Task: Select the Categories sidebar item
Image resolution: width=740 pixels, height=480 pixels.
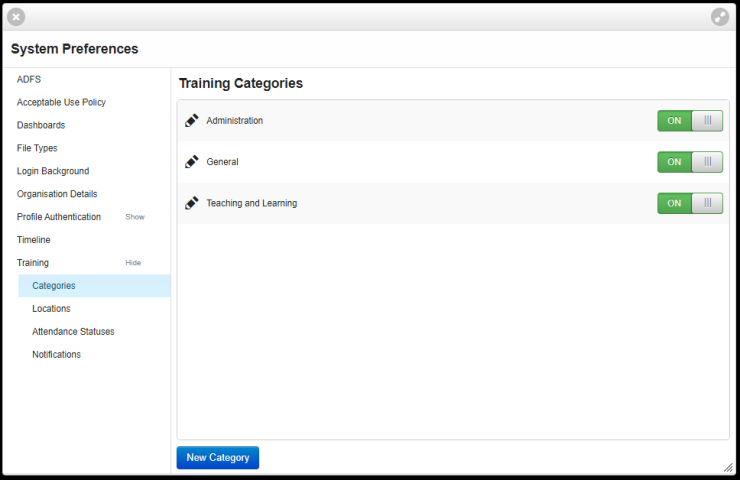Action: pyautogui.click(x=94, y=286)
